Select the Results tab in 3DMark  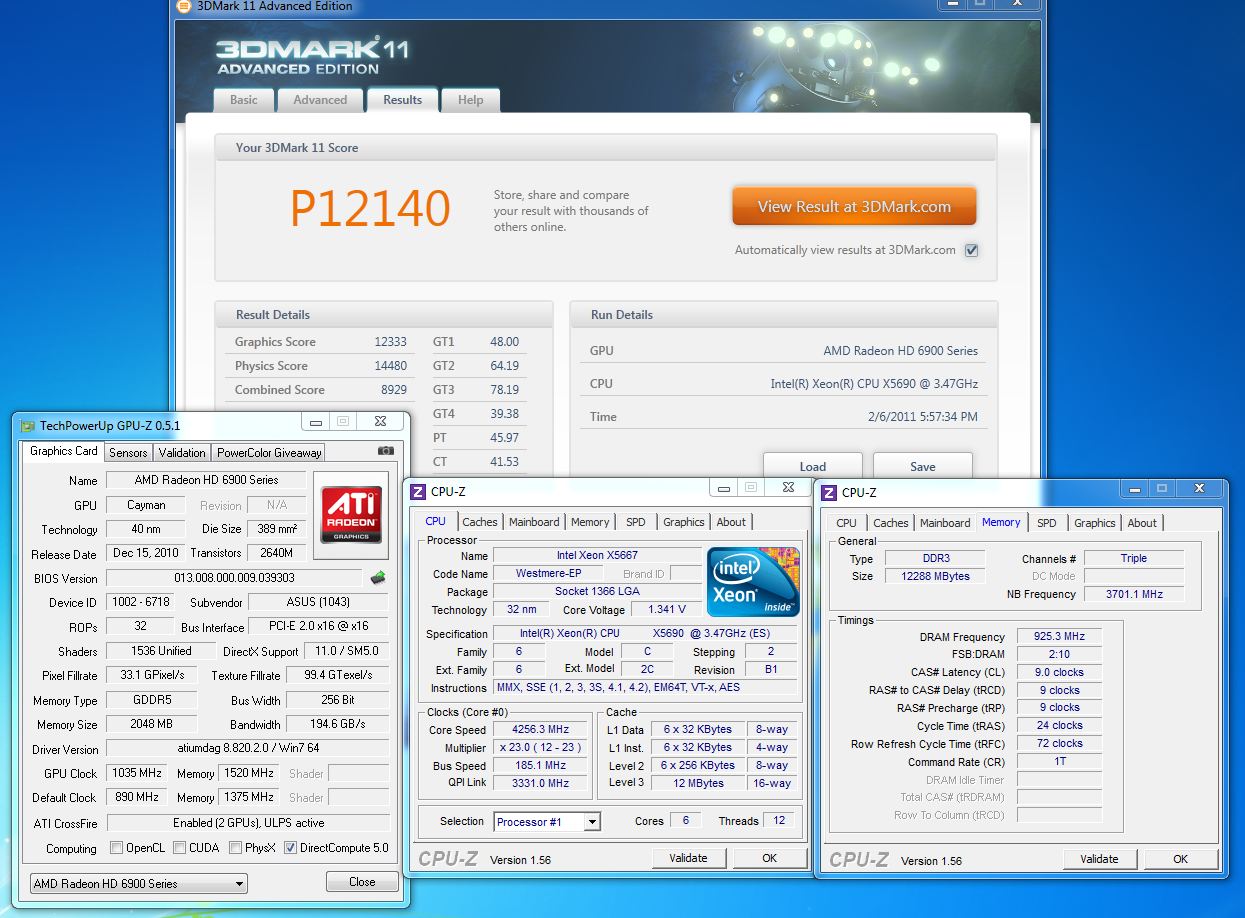click(403, 100)
